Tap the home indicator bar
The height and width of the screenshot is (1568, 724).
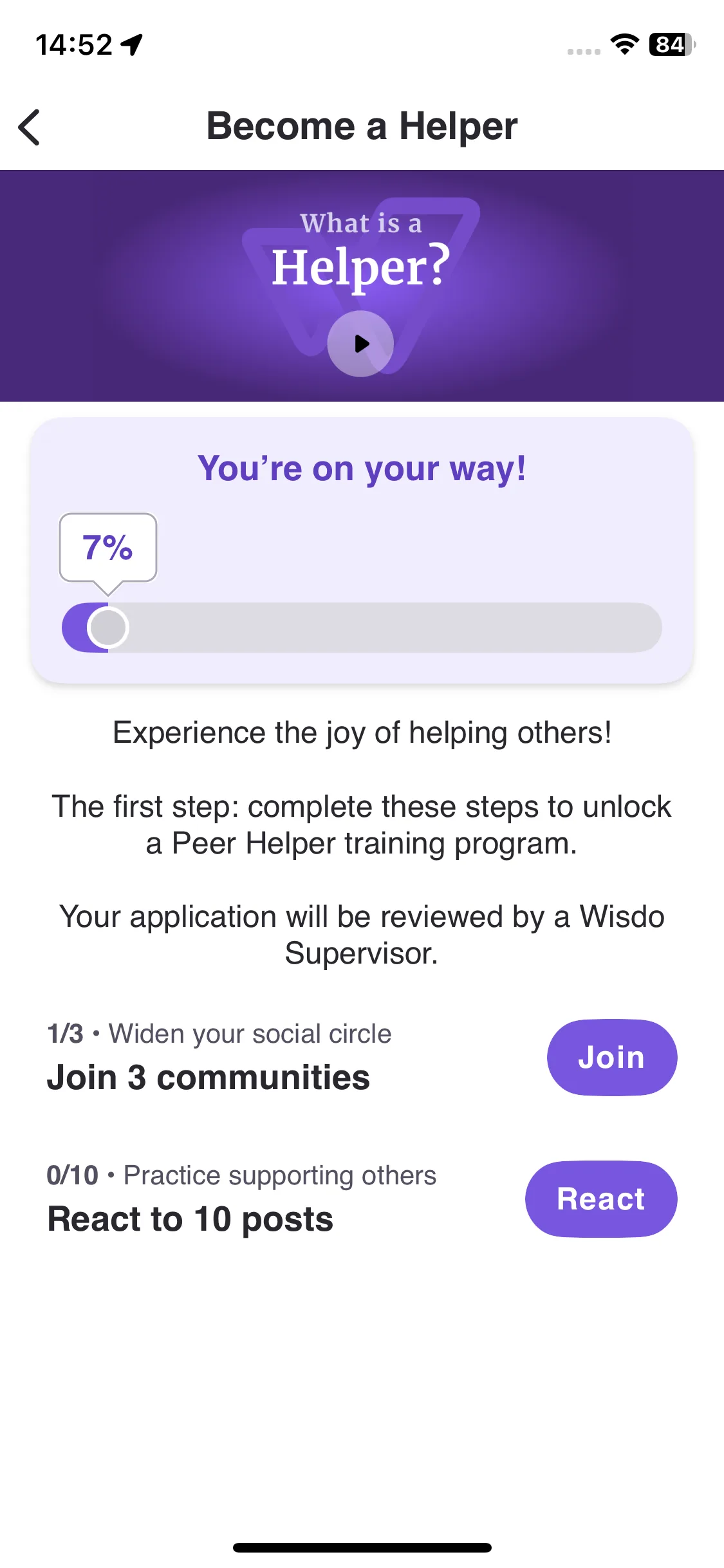pos(362,1547)
